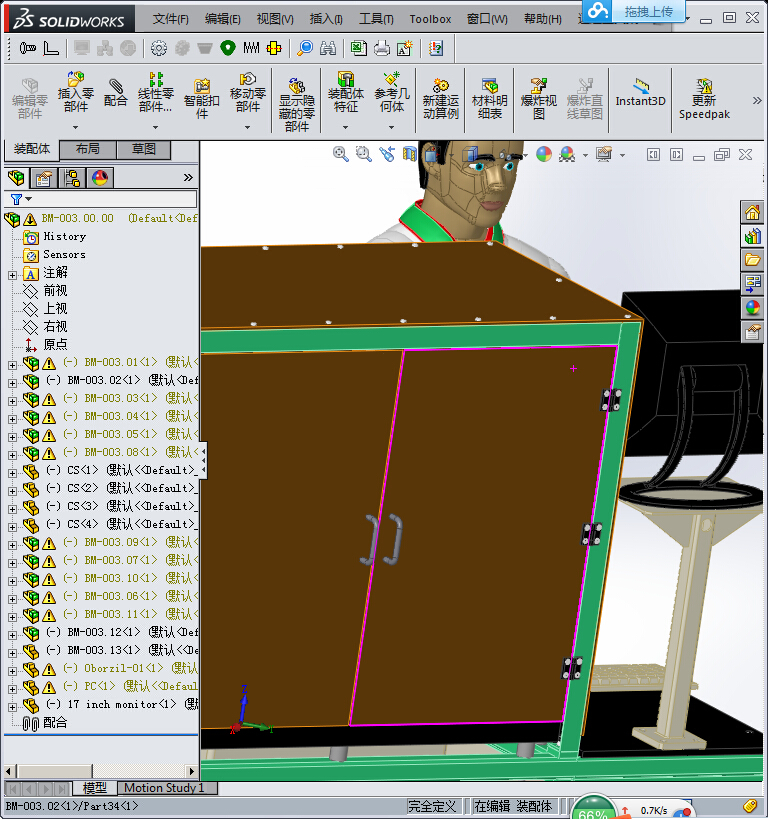Click Zoom to Fit in view toolbar
The height and width of the screenshot is (819, 768).
pyautogui.click(x=341, y=154)
